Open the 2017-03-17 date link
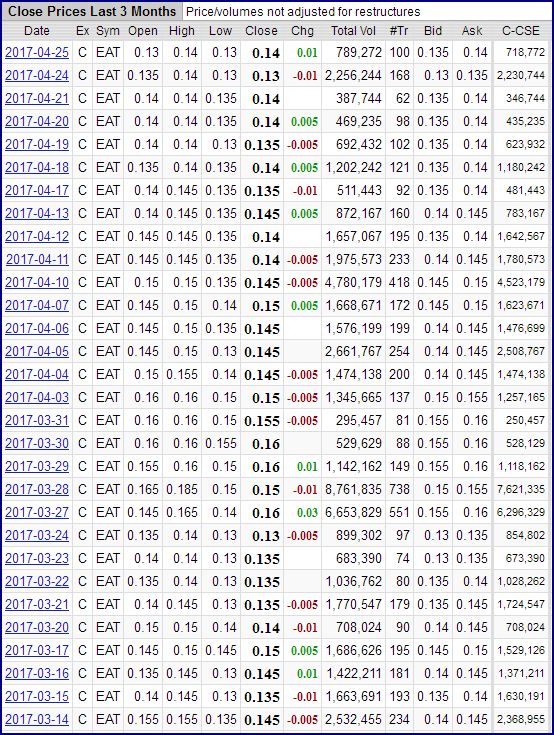 pyautogui.click(x=37, y=650)
